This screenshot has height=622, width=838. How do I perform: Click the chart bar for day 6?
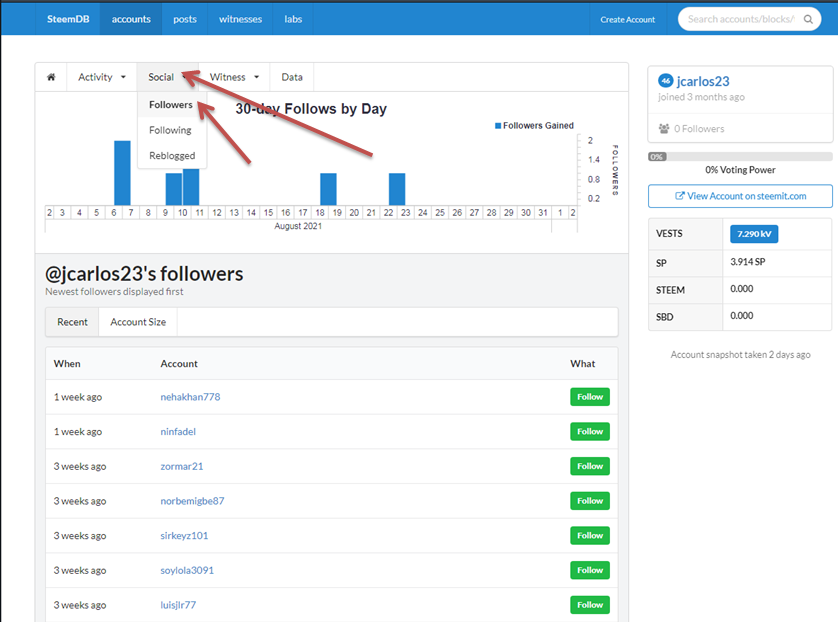click(x=122, y=173)
